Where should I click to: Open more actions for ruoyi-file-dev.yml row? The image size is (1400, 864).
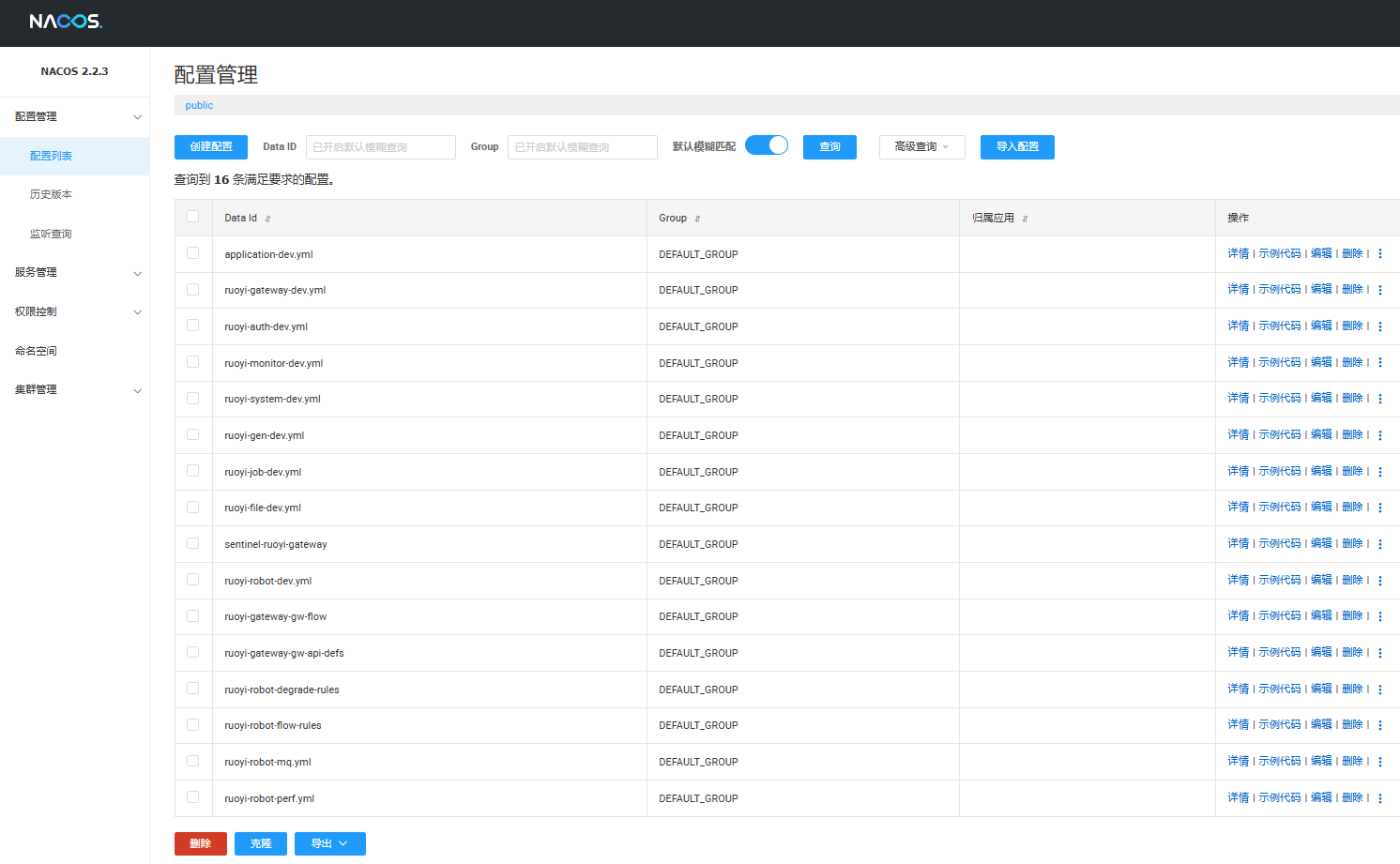pos(1380,508)
